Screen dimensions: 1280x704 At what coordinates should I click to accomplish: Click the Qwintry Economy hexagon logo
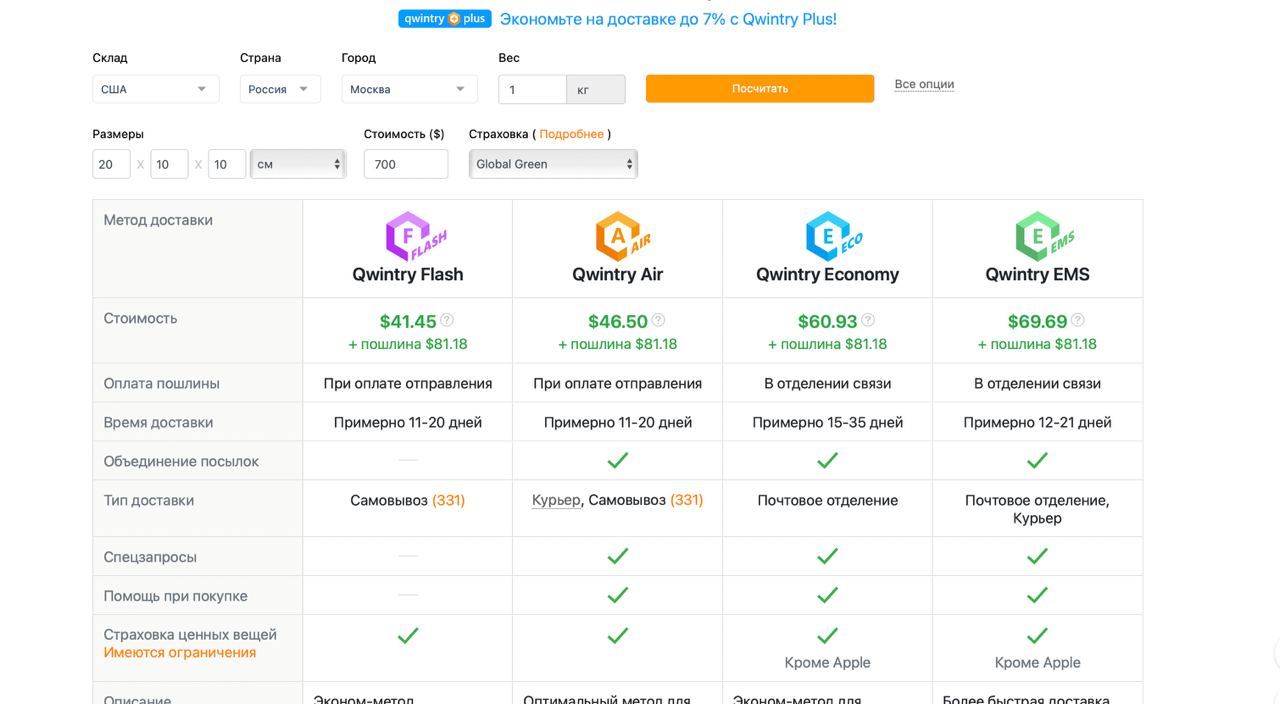click(x=833, y=236)
